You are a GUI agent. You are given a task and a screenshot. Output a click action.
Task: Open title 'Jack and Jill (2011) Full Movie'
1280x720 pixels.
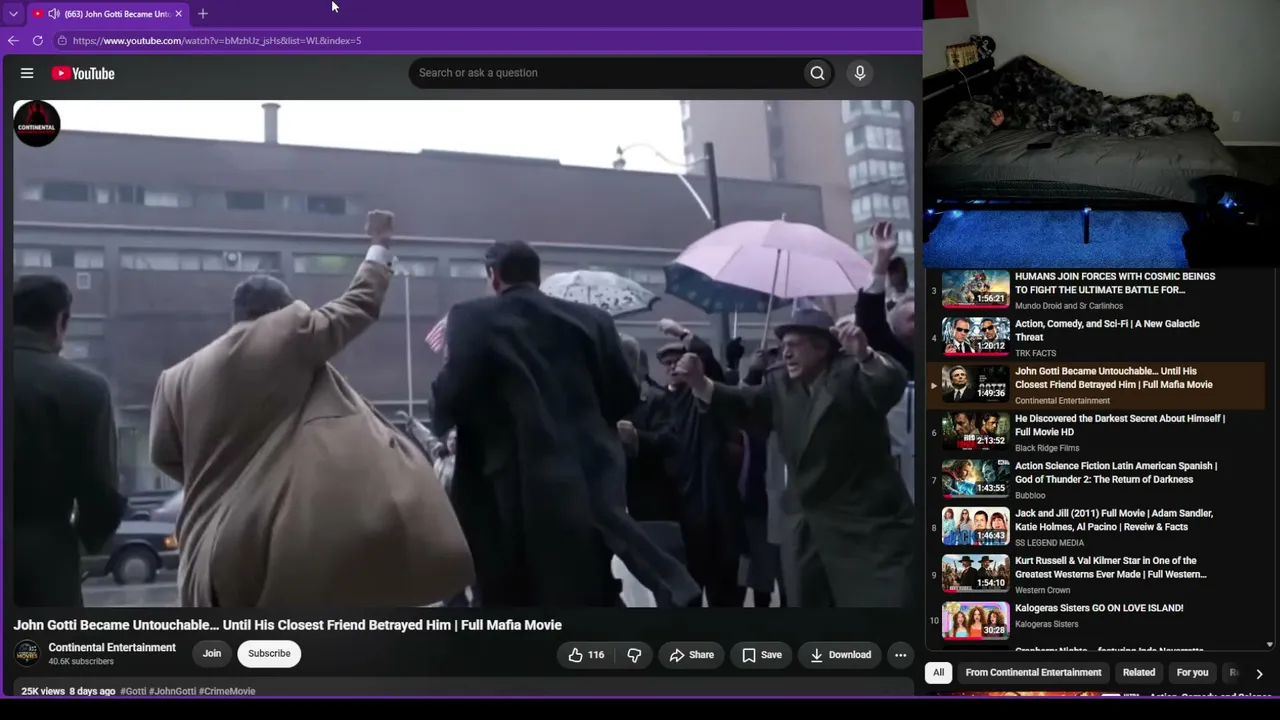point(1114,520)
